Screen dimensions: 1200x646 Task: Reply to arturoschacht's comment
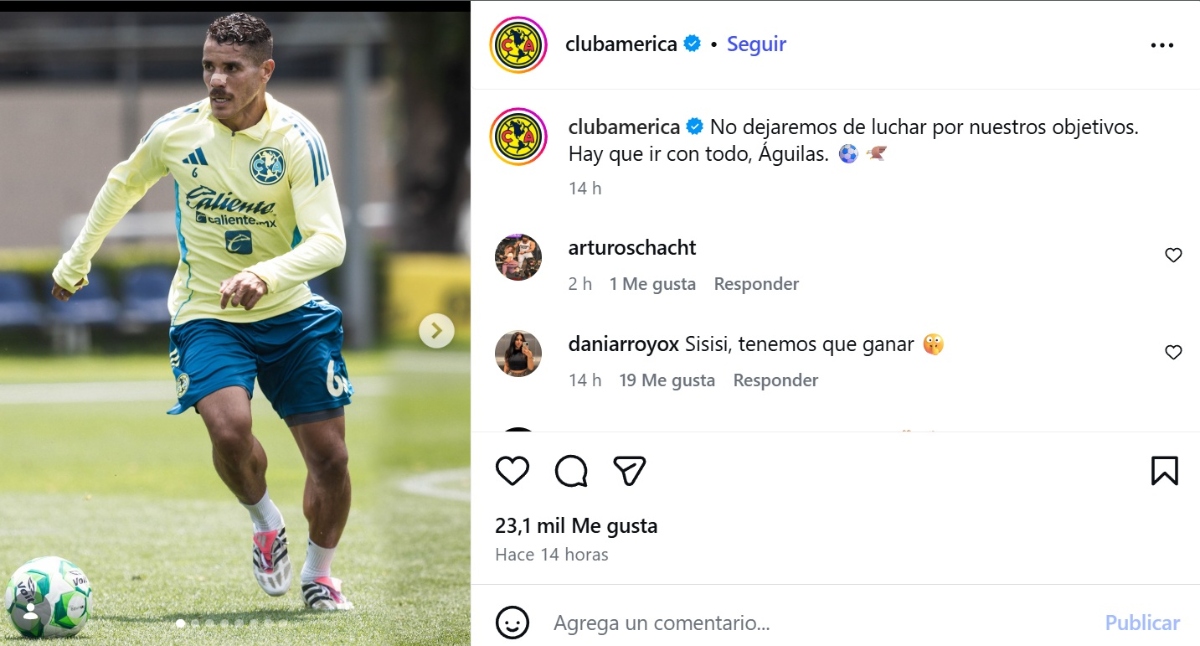[x=756, y=284]
